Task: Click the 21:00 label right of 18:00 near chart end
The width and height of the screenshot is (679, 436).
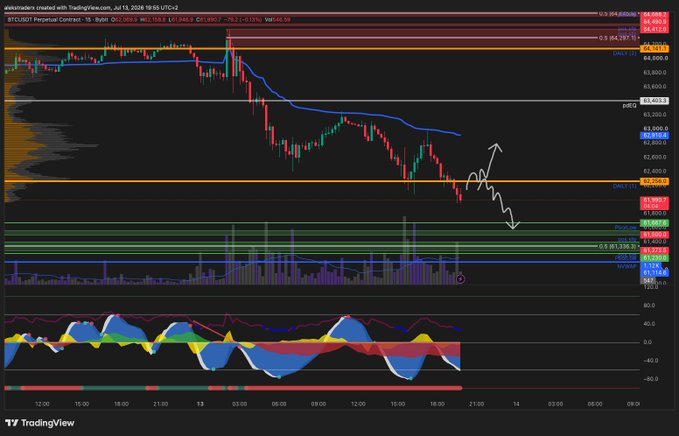Action: [x=476, y=404]
